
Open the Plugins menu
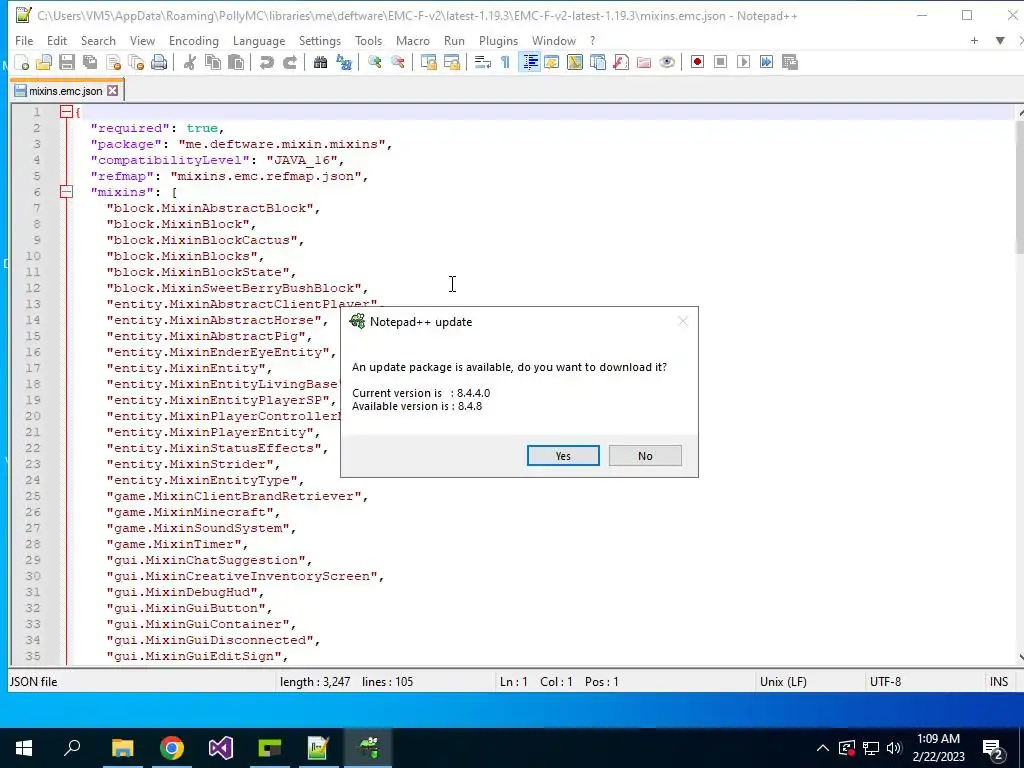498,40
